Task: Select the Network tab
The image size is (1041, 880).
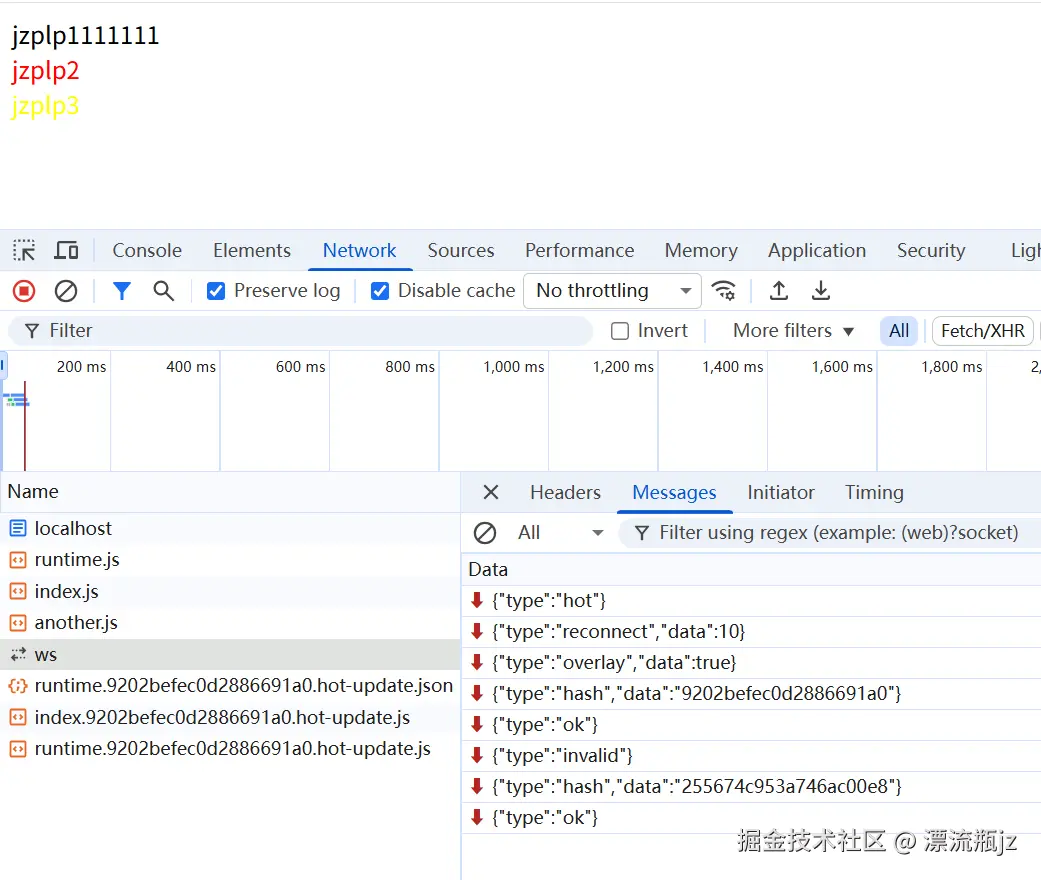Action: tap(359, 250)
